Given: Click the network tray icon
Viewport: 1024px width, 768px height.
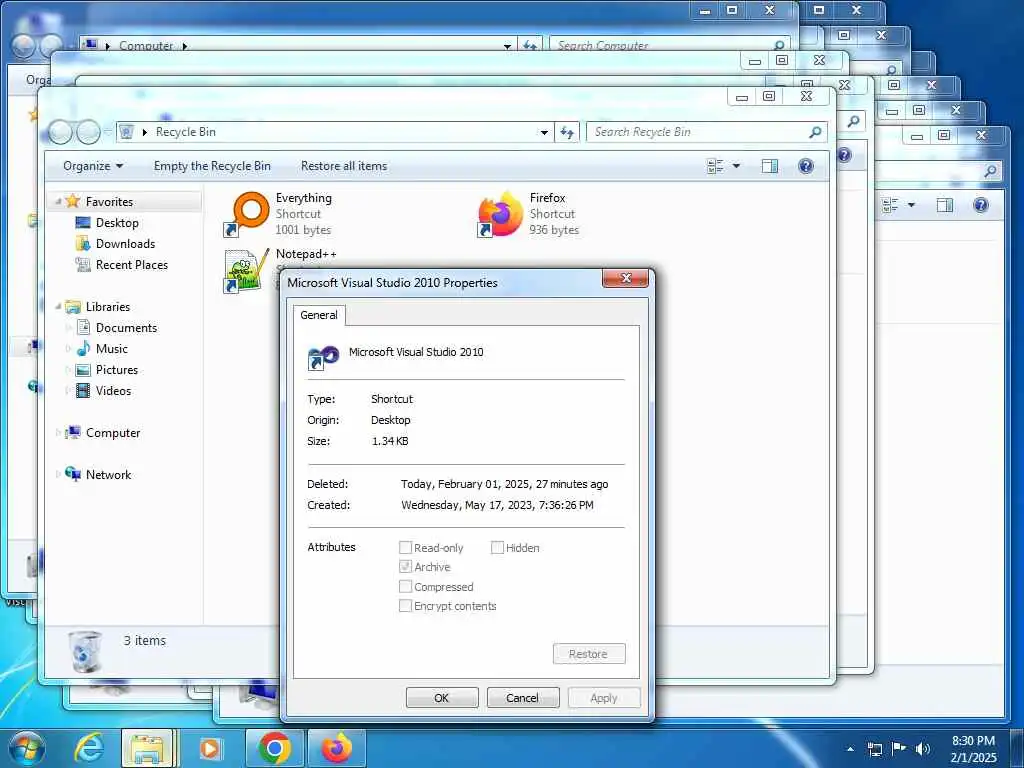Looking at the screenshot, I should (x=874, y=749).
